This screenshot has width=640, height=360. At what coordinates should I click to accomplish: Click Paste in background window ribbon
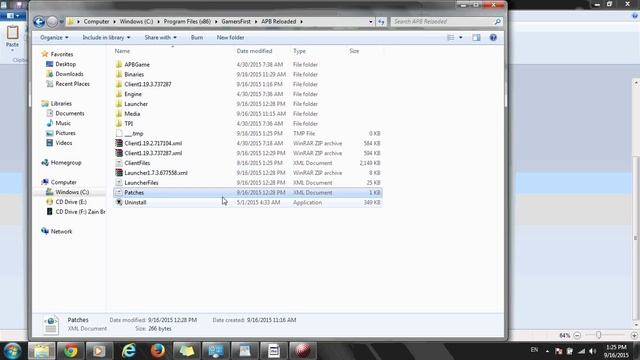pos(12,37)
